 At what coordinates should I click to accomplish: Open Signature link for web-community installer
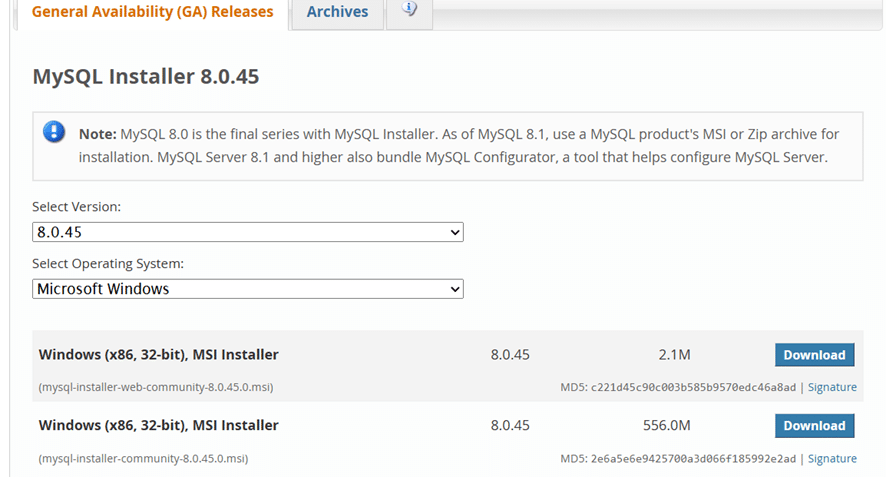pyautogui.click(x=832, y=387)
